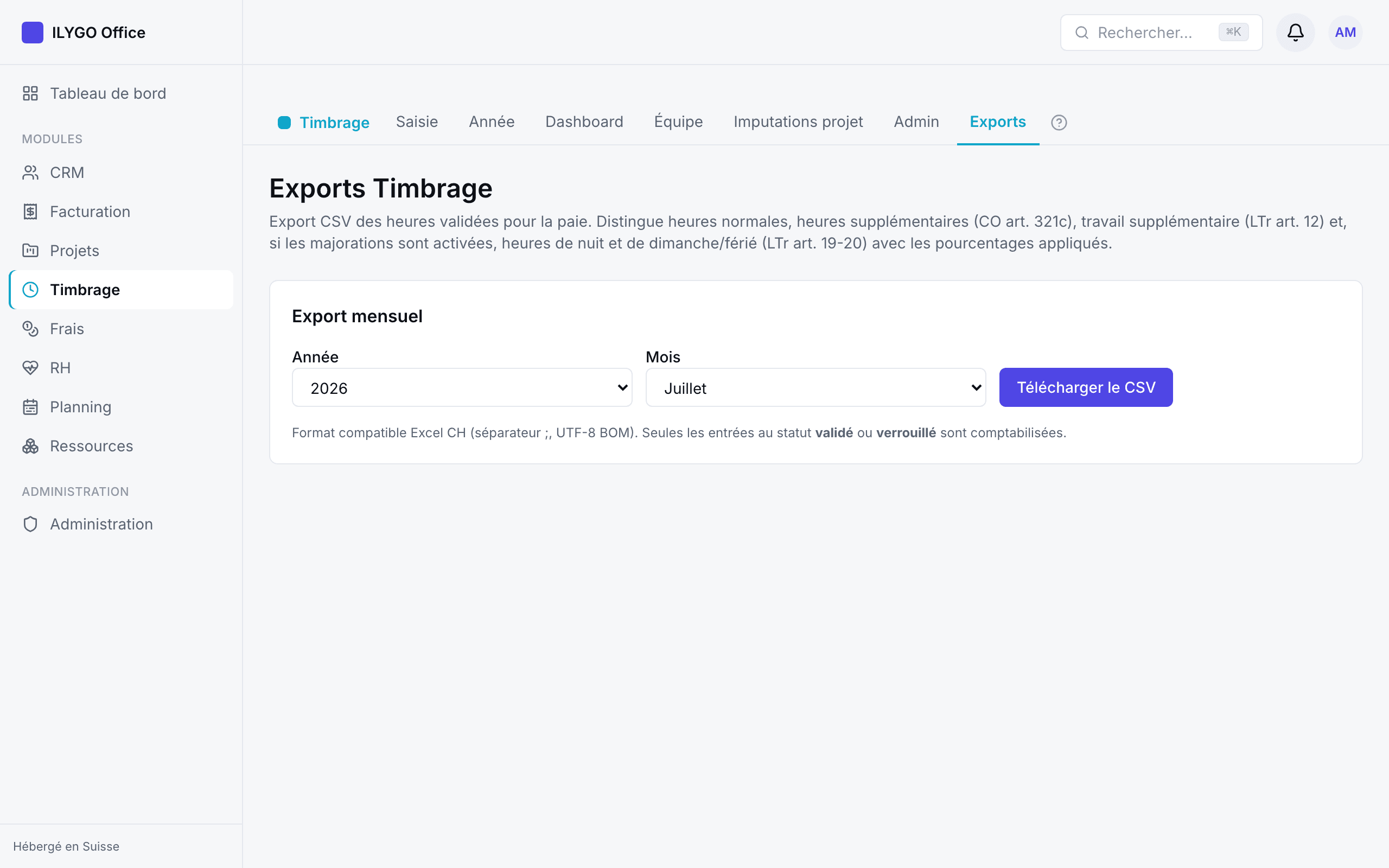Open the Ressources module

[121, 445]
